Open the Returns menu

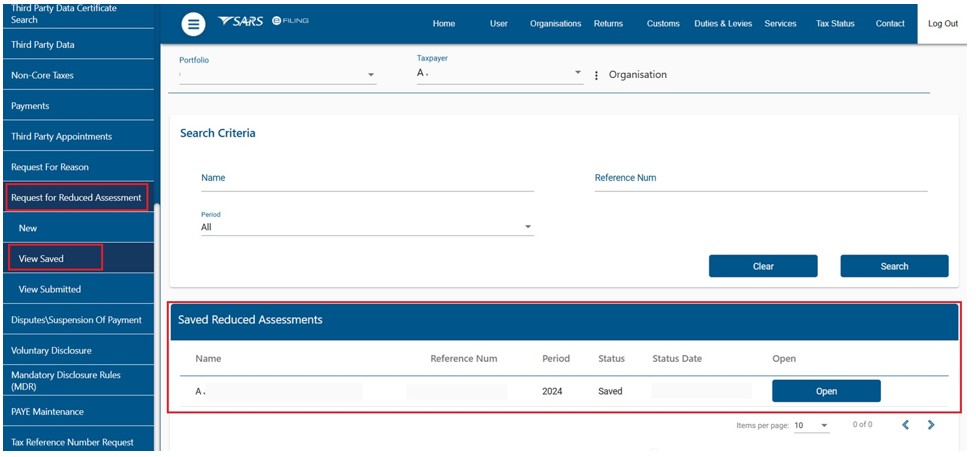point(608,24)
